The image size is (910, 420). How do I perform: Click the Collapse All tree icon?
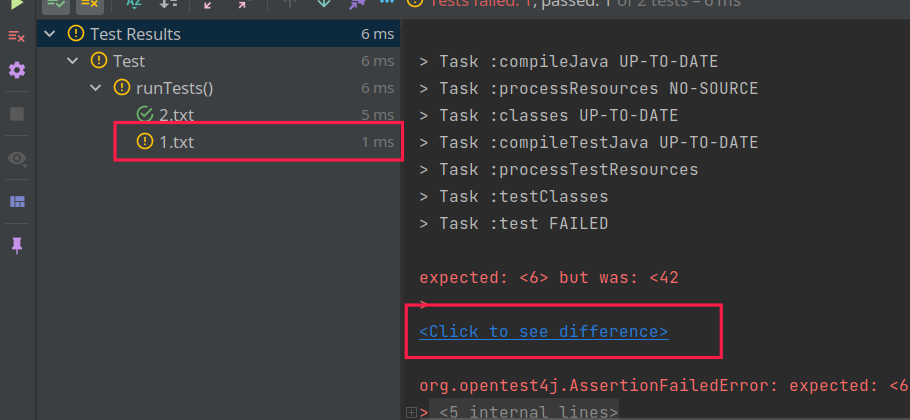click(242, 4)
